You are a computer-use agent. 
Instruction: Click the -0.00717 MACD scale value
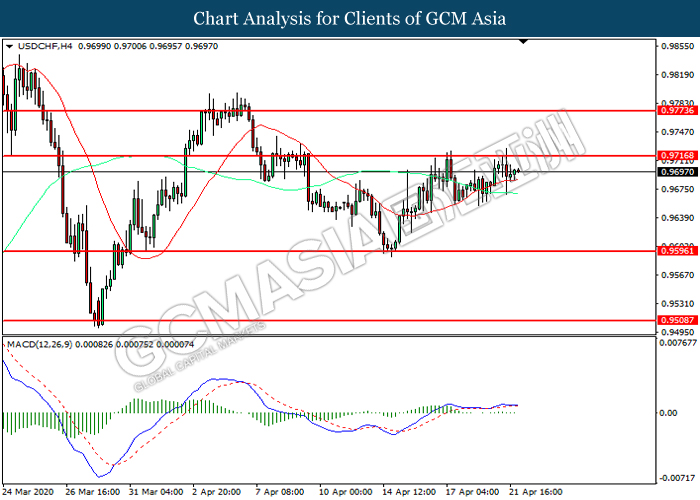(x=678, y=478)
